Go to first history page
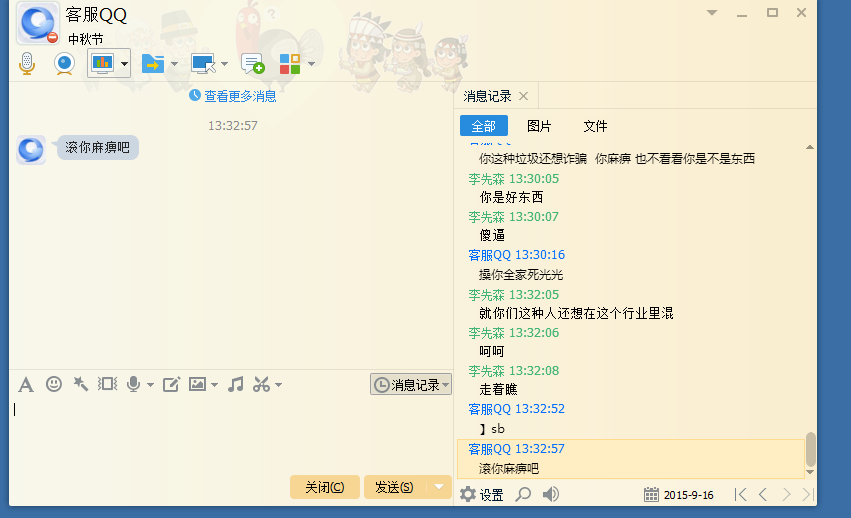The height and width of the screenshot is (518, 851). coord(740,494)
